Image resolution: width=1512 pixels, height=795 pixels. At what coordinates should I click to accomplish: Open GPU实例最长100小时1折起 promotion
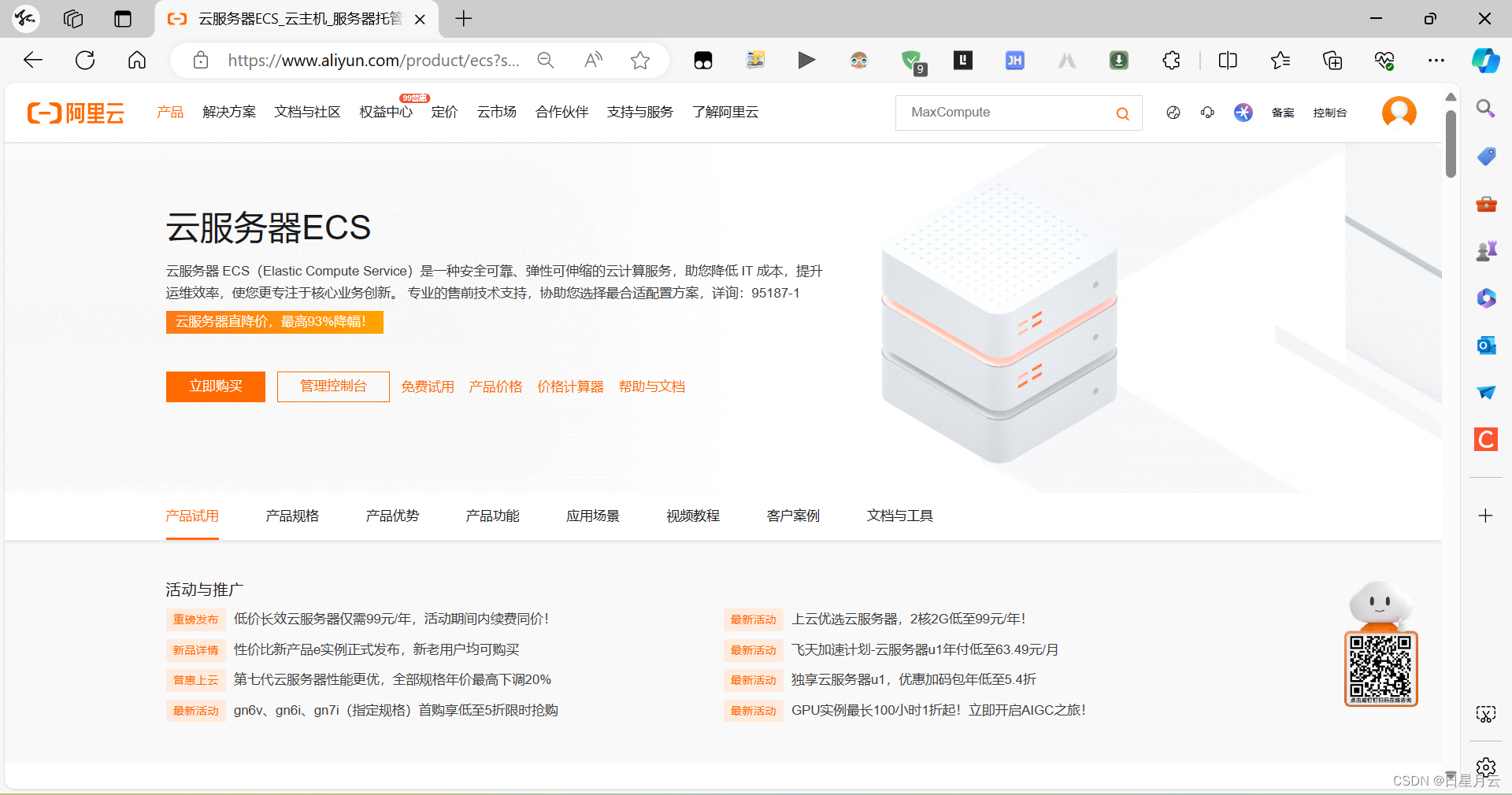pyautogui.click(x=939, y=711)
